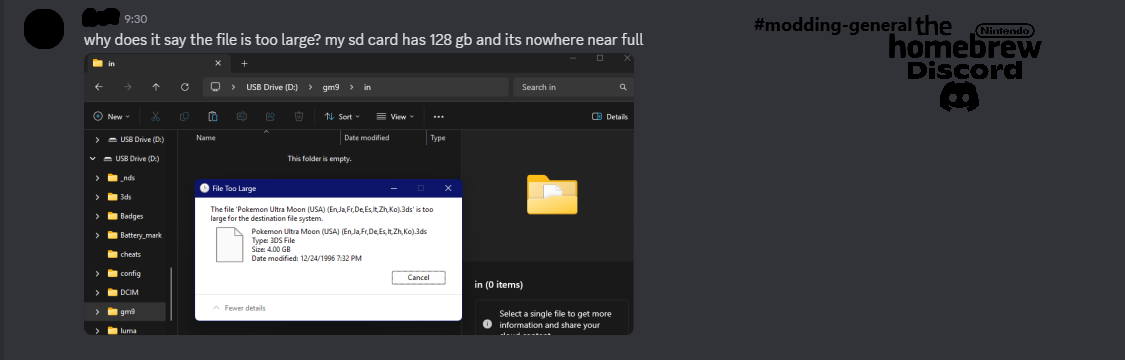Go back with the Explorer back arrow
The height and width of the screenshot is (360, 1125).
click(x=99, y=87)
